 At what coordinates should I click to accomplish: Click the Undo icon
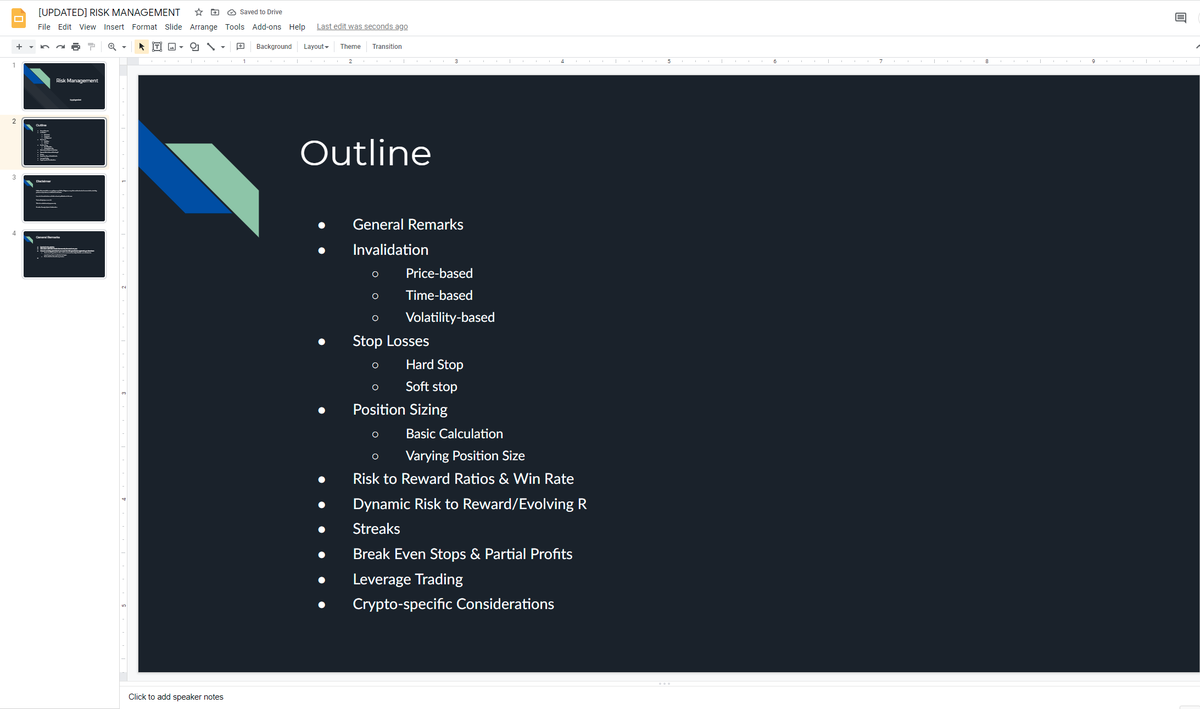[45, 46]
